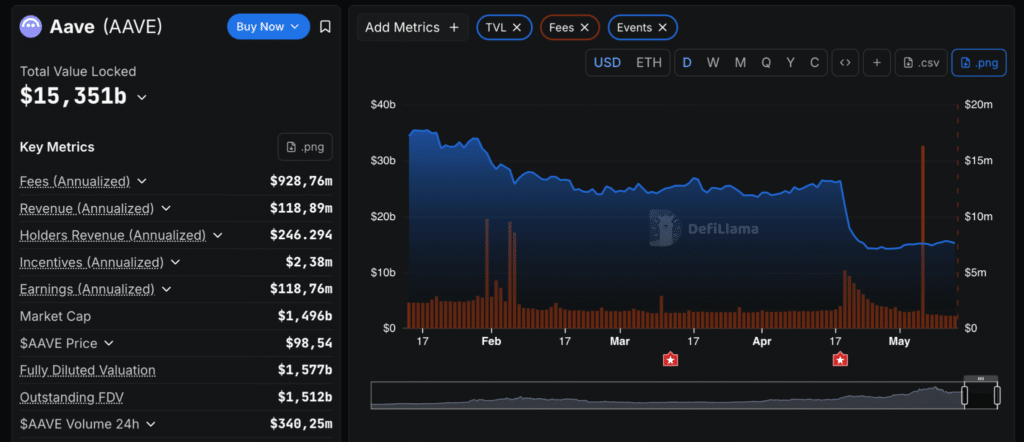
Task: Click the Fully Diluted Valuation label
Action: coord(88,370)
